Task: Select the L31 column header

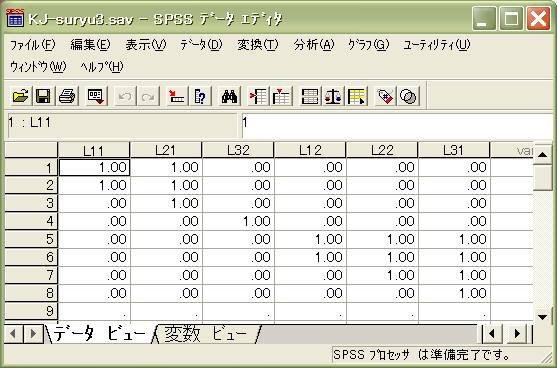Action: 454,150
